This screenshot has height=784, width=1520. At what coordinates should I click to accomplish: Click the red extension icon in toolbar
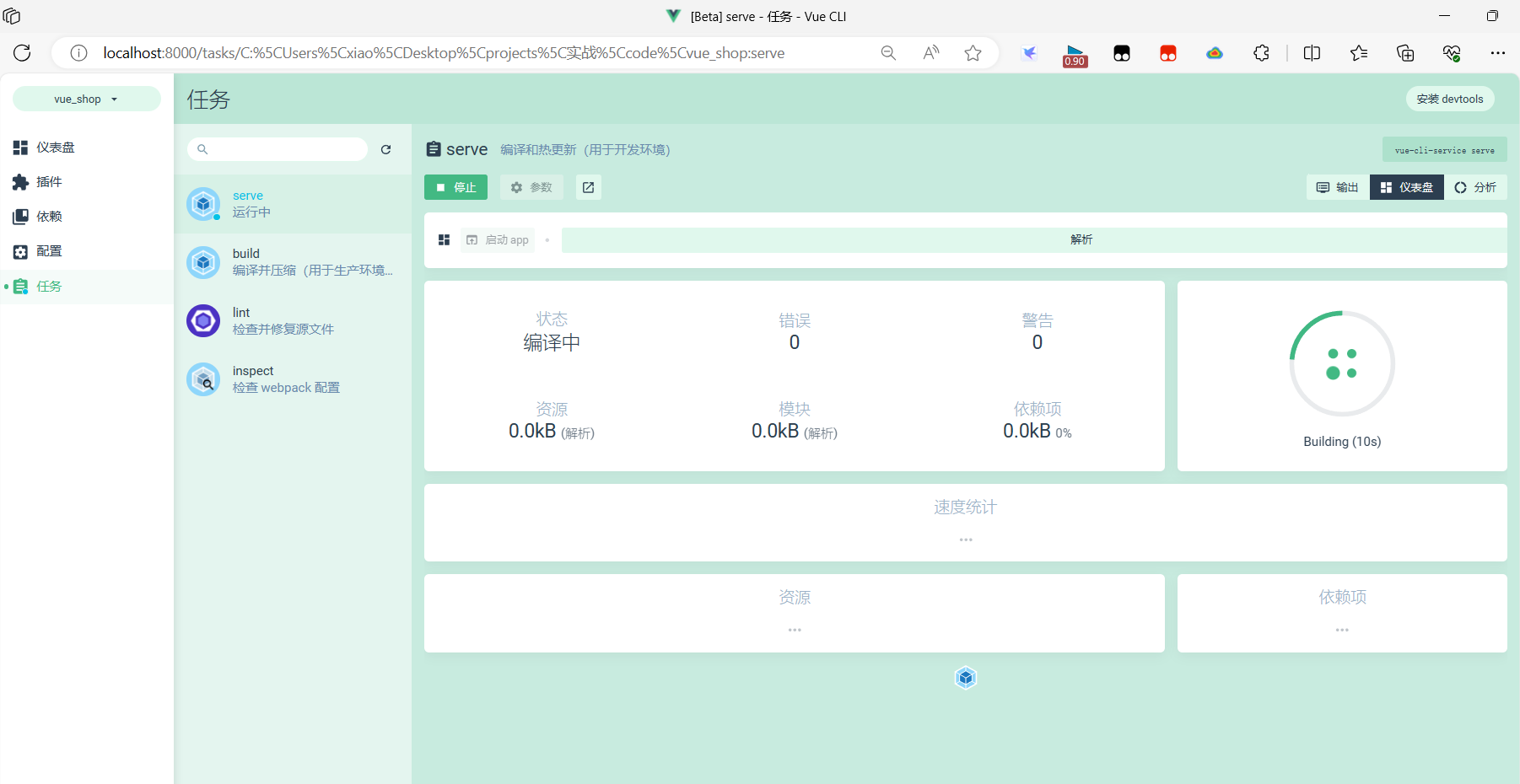pos(1168,53)
